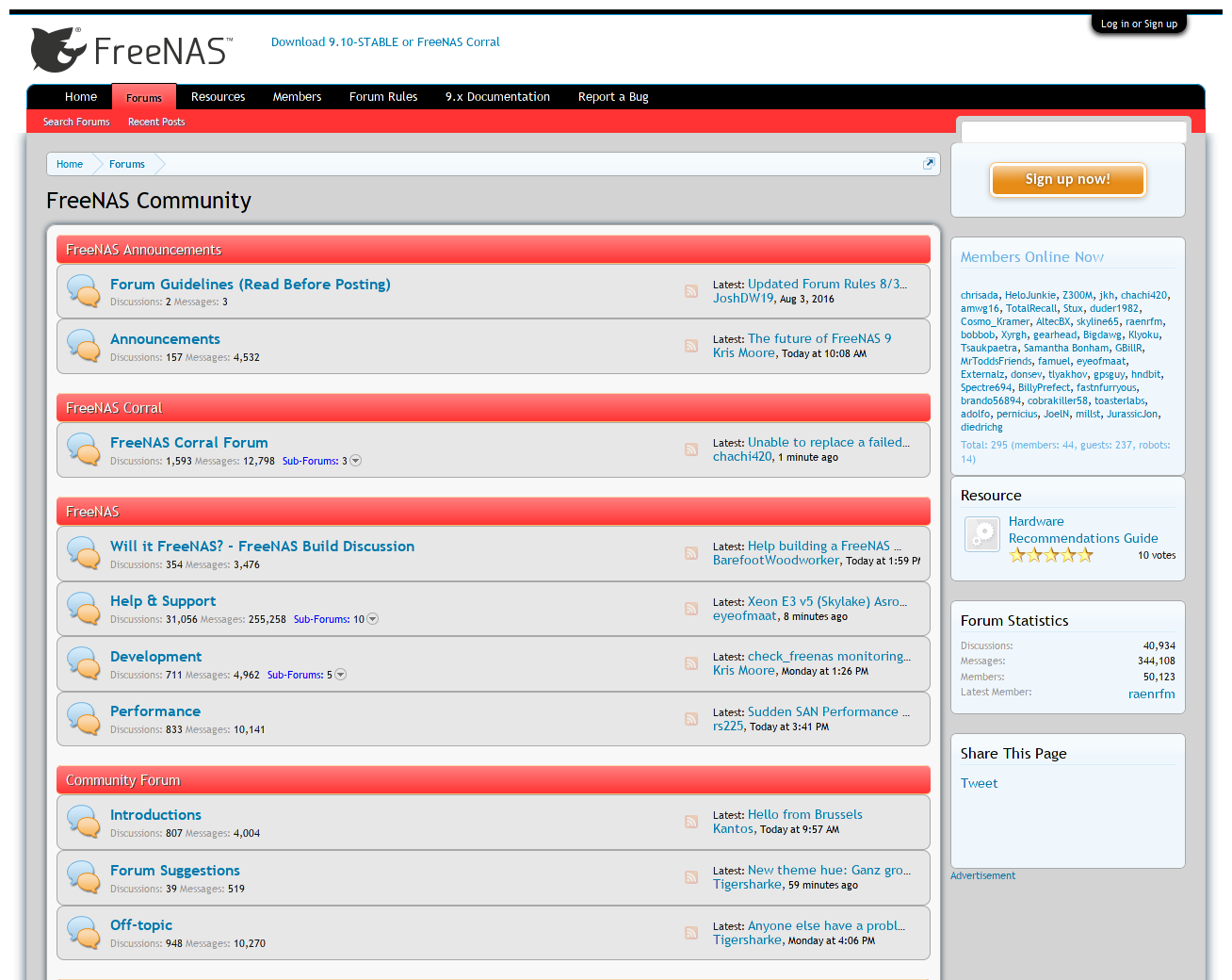Open RSS feed for Help & Support

click(x=691, y=609)
